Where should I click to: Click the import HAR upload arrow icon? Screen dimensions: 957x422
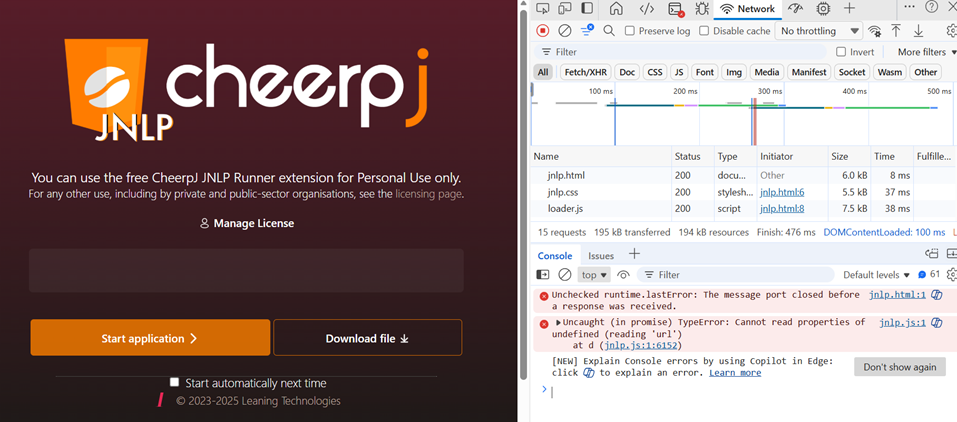point(896,31)
